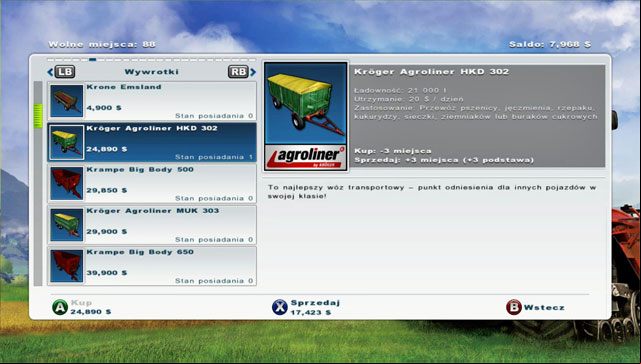Click the RB next category button
The width and height of the screenshot is (641, 364).
point(238,72)
